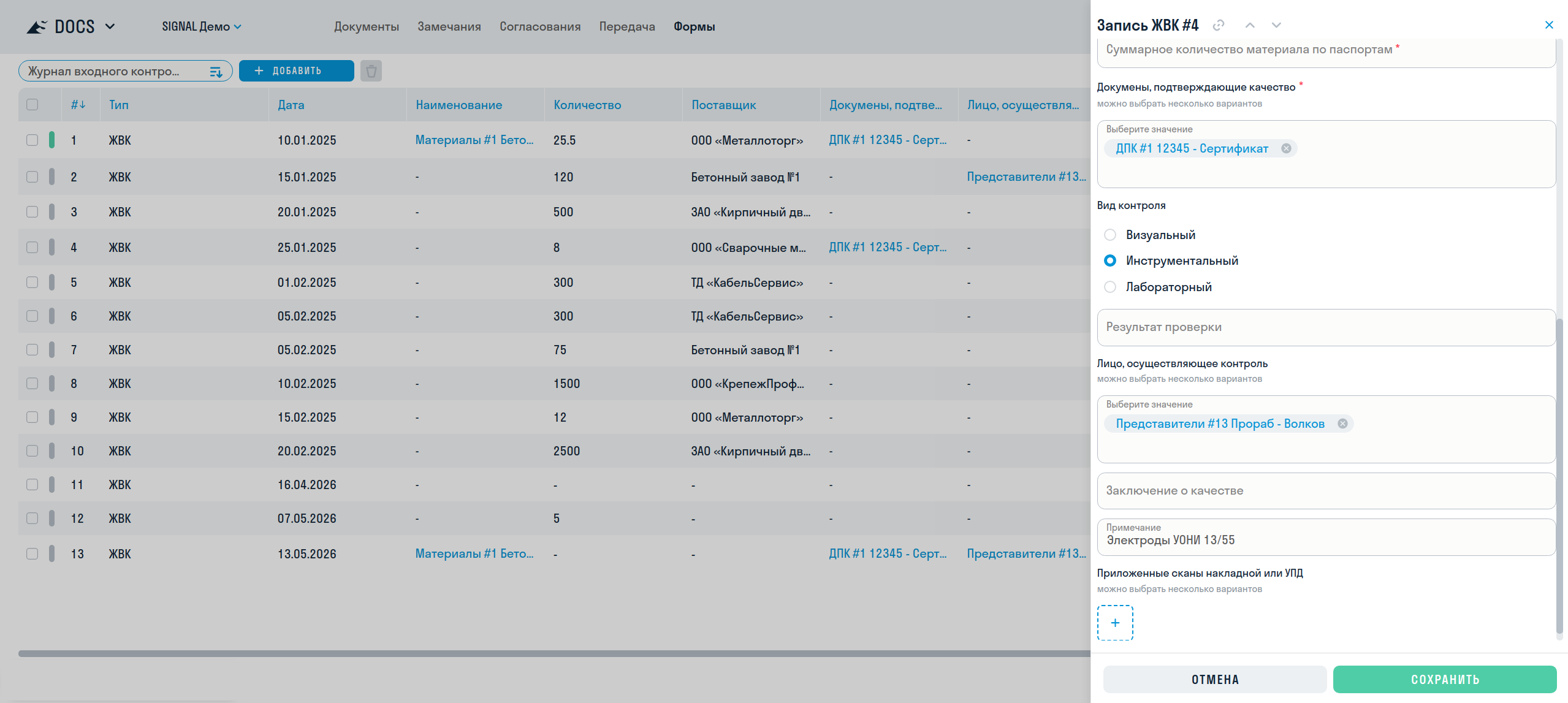Image resolution: width=1568 pixels, height=703 pixels.
Task: Click the СОХРАНИТЬ button
Action: tap(1445, 679)
